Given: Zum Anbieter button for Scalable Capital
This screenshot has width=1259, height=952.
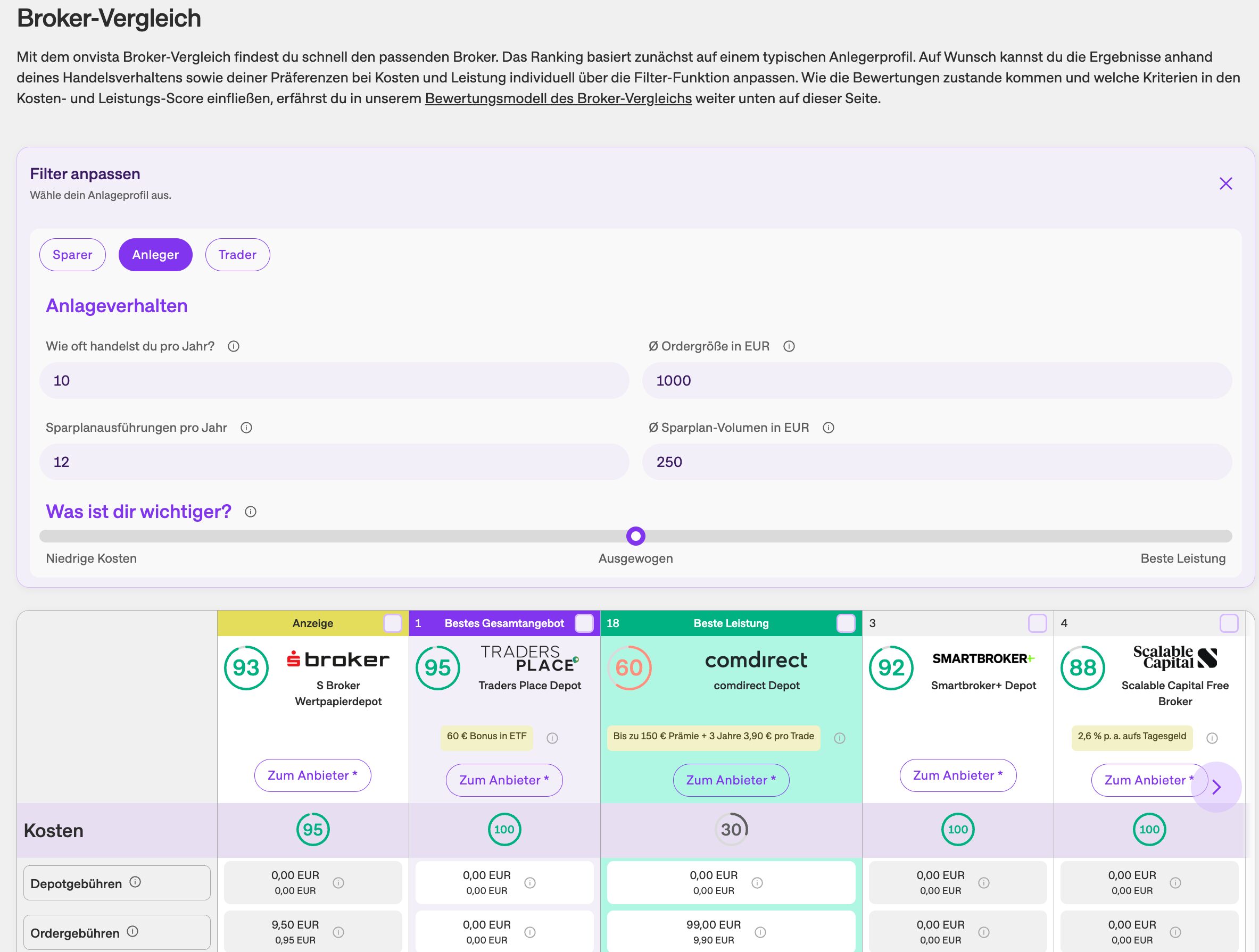Looking at the screenshot, I should pyautogui.click(x=1149, y=780).
